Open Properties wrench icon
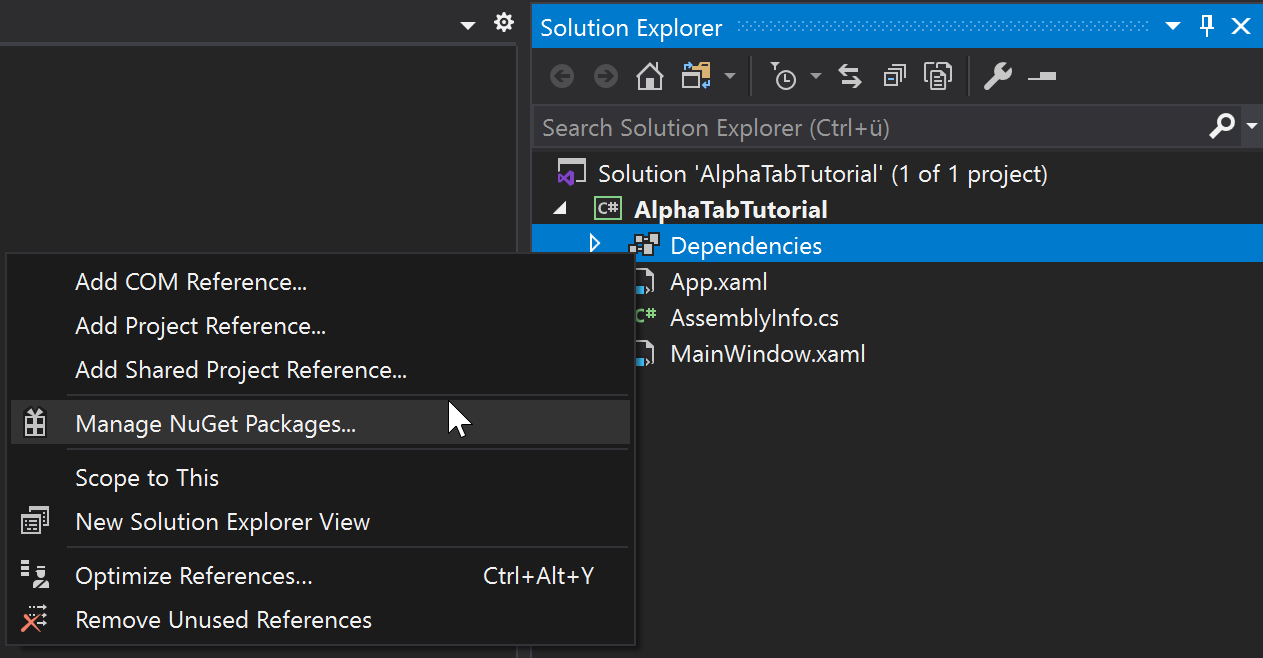The width and height of the screenshot is (1263, 658). tap(997, 77)
